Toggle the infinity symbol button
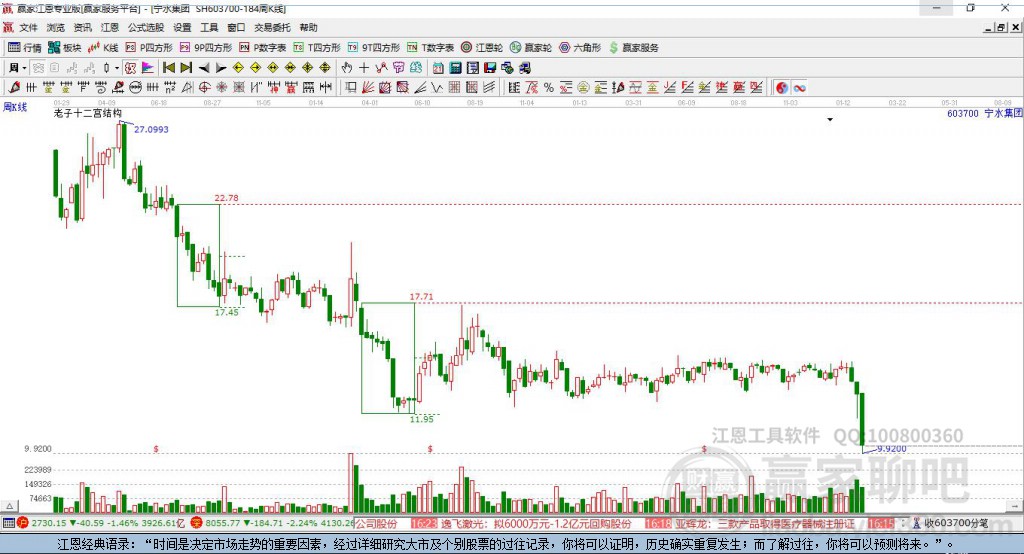The height and width of the screenshot is (554, 1024). [799, 88]
